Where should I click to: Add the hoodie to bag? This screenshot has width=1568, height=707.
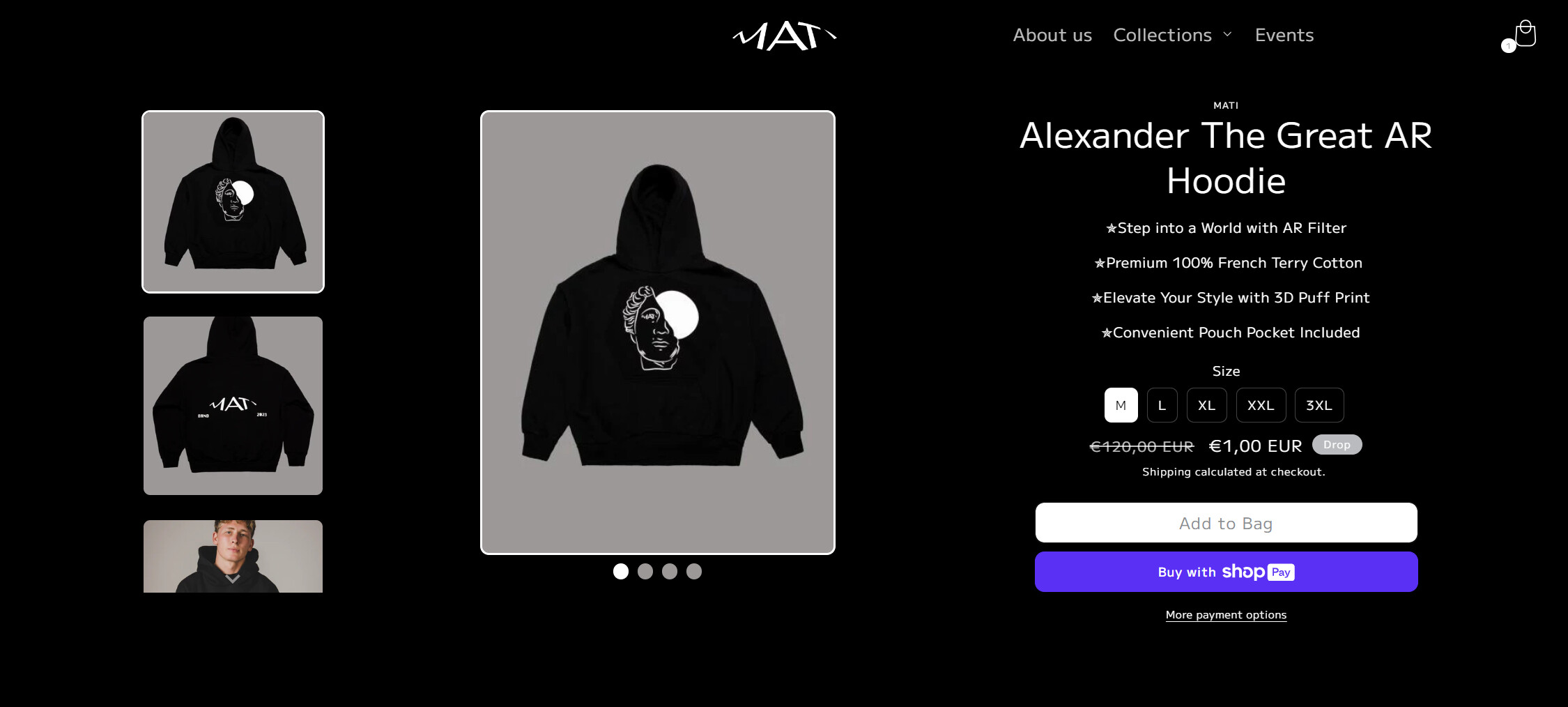1226,523
